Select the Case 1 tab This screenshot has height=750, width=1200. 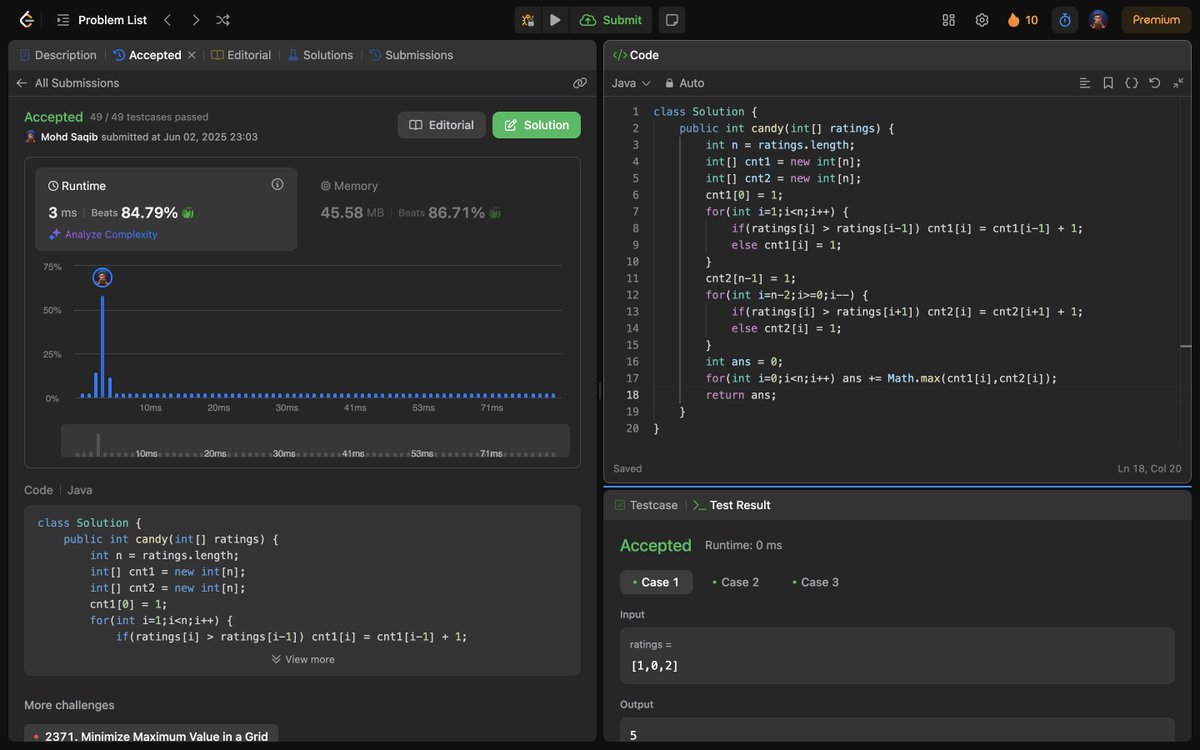(x=656, y=582)
